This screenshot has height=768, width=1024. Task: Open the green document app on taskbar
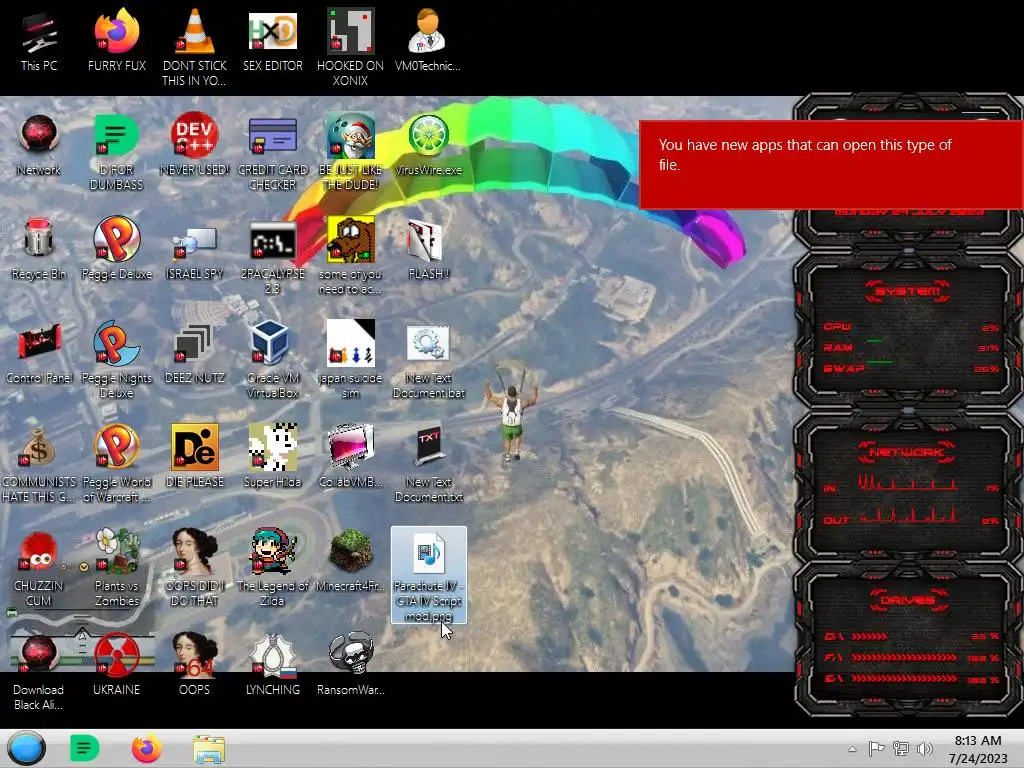click(x=84, y=748)
